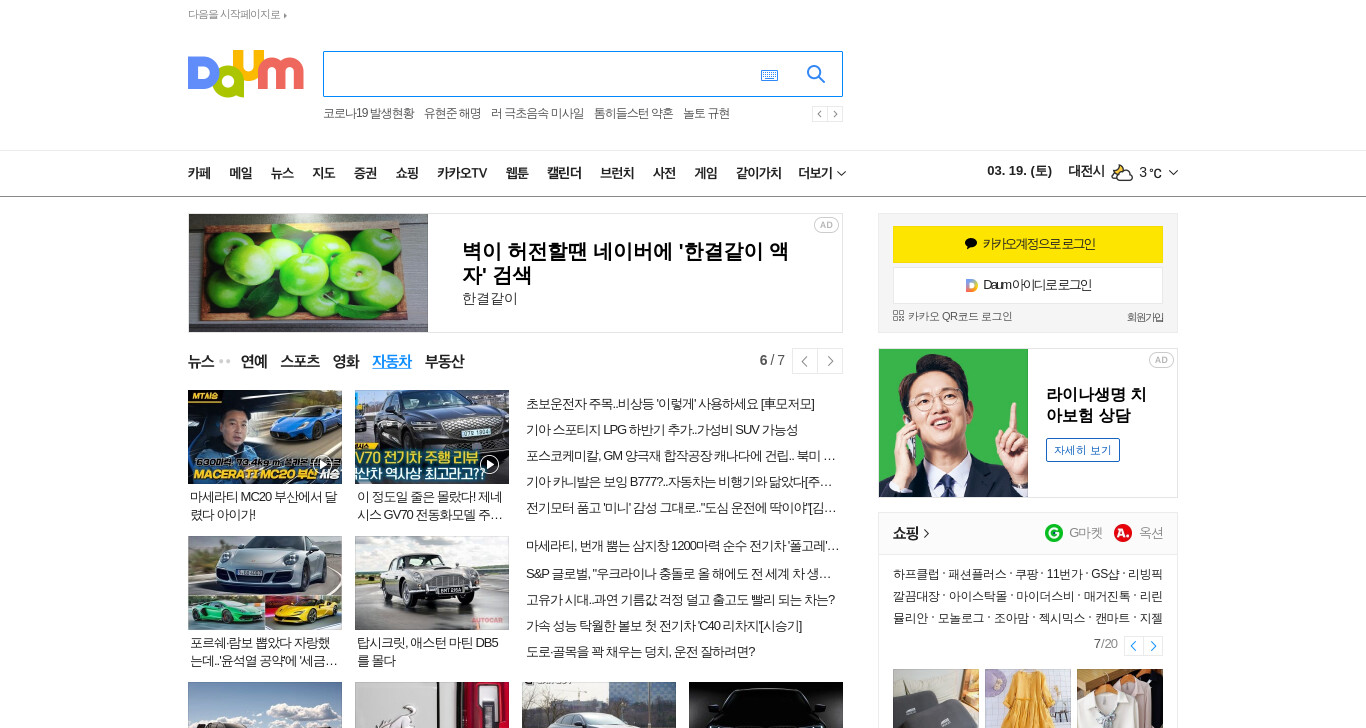Open yellow dress product thumbnail
The image size is (1366, 728).
[1028, 698]
